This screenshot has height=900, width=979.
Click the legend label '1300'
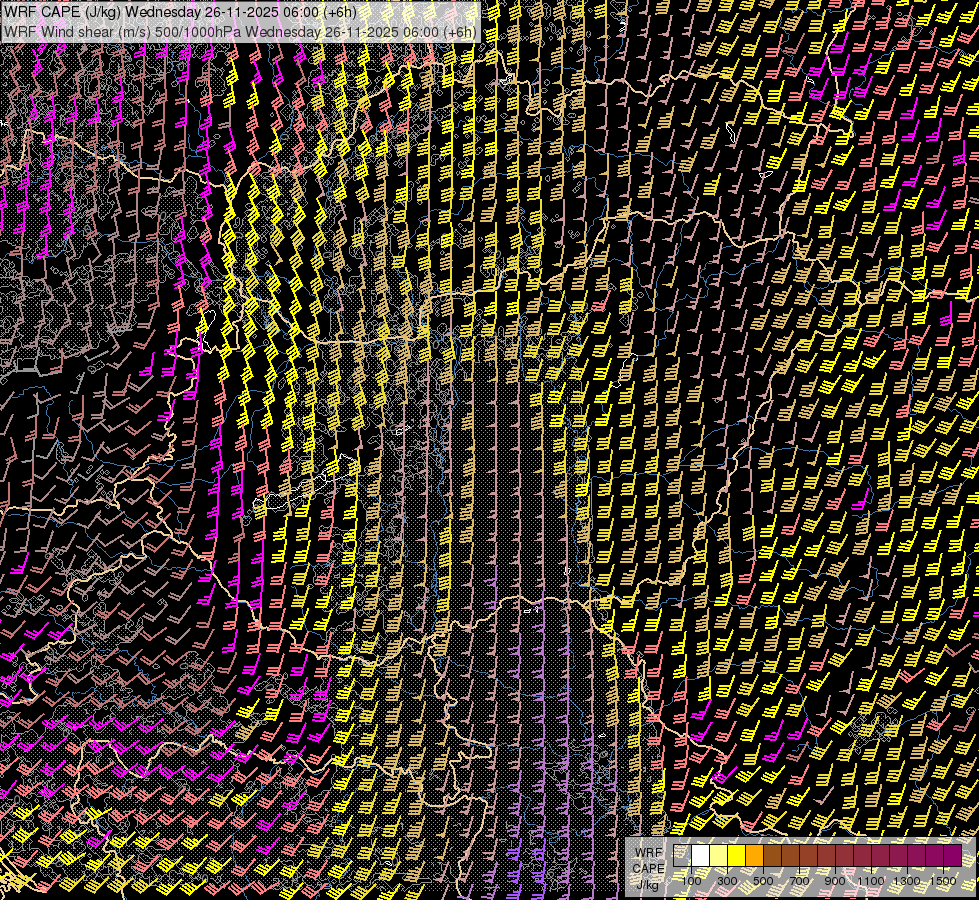907,881
